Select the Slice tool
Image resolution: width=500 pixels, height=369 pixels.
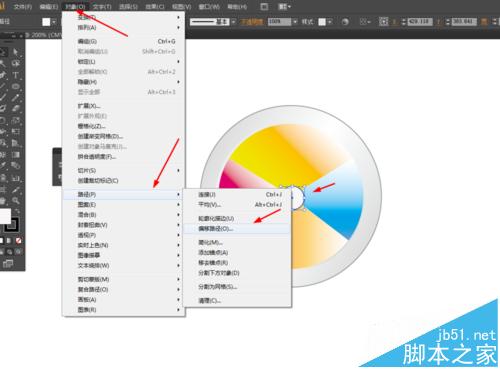coord(16,189)
